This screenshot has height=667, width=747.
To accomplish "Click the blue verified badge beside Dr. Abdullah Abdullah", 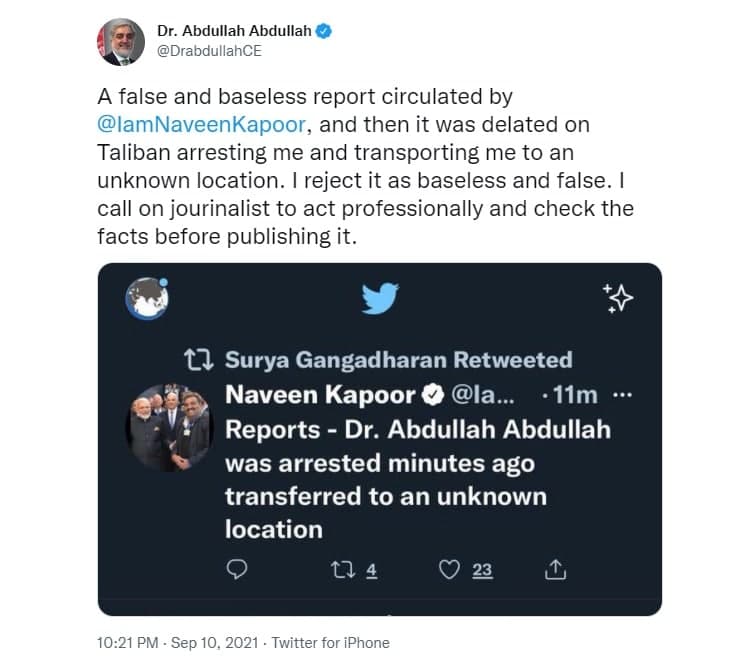I will tap(324, 31).
